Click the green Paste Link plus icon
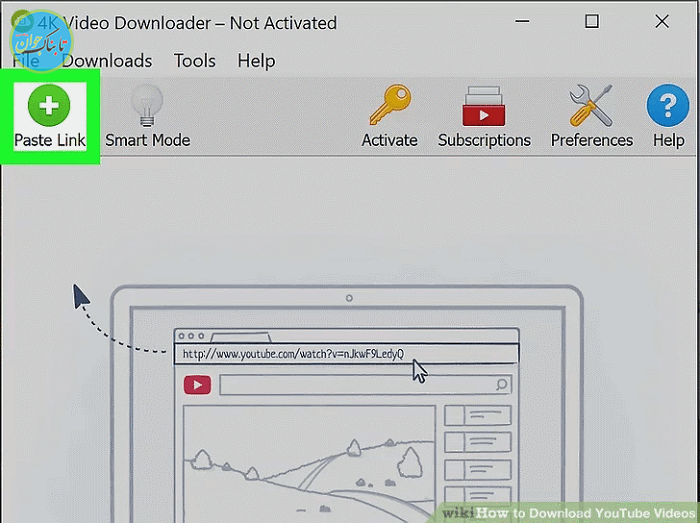Image resolution: width=700 pixels, height=523 pixels. point(49,105)
